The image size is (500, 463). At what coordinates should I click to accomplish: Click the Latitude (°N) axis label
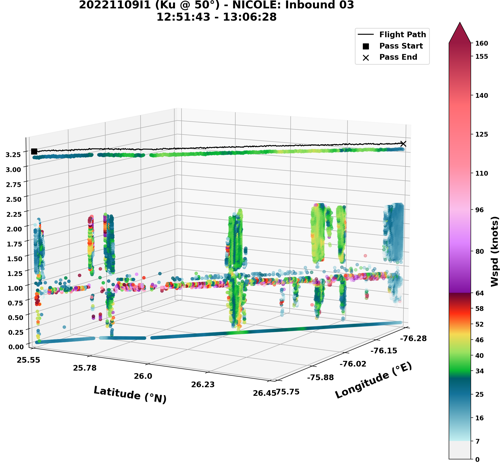pyautogui.click(x=130, y=394)
